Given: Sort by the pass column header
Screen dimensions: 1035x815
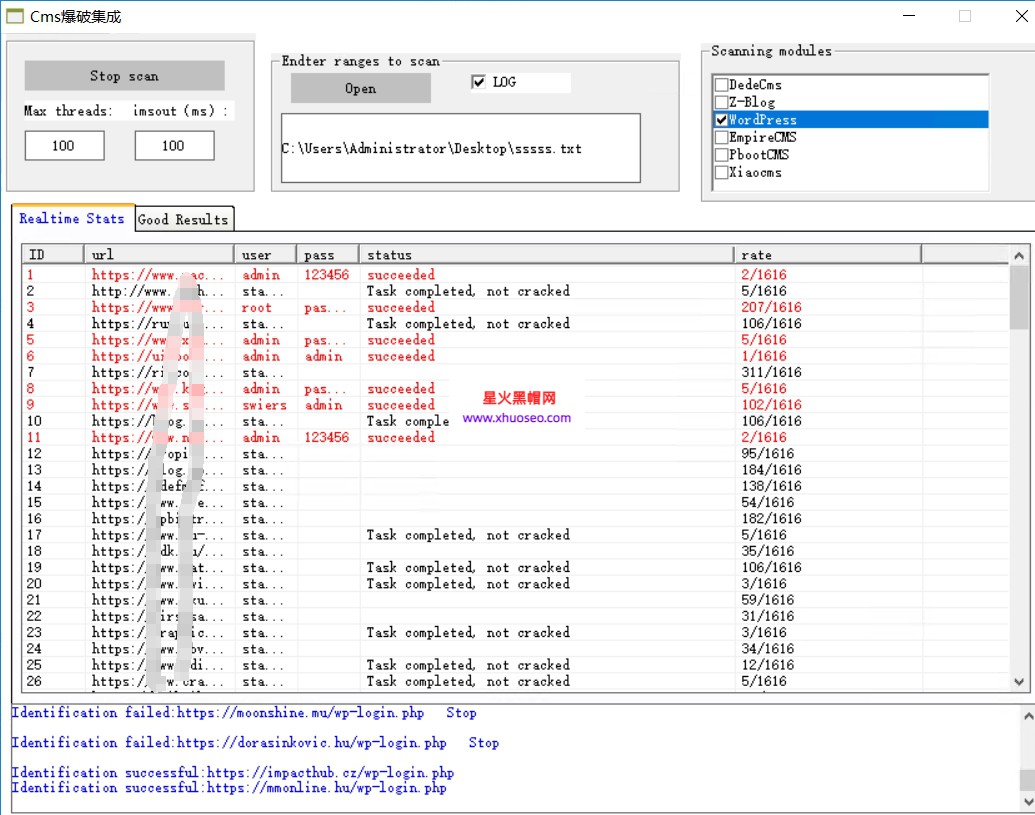Looking at the screenshot, I should click(328, 255).
